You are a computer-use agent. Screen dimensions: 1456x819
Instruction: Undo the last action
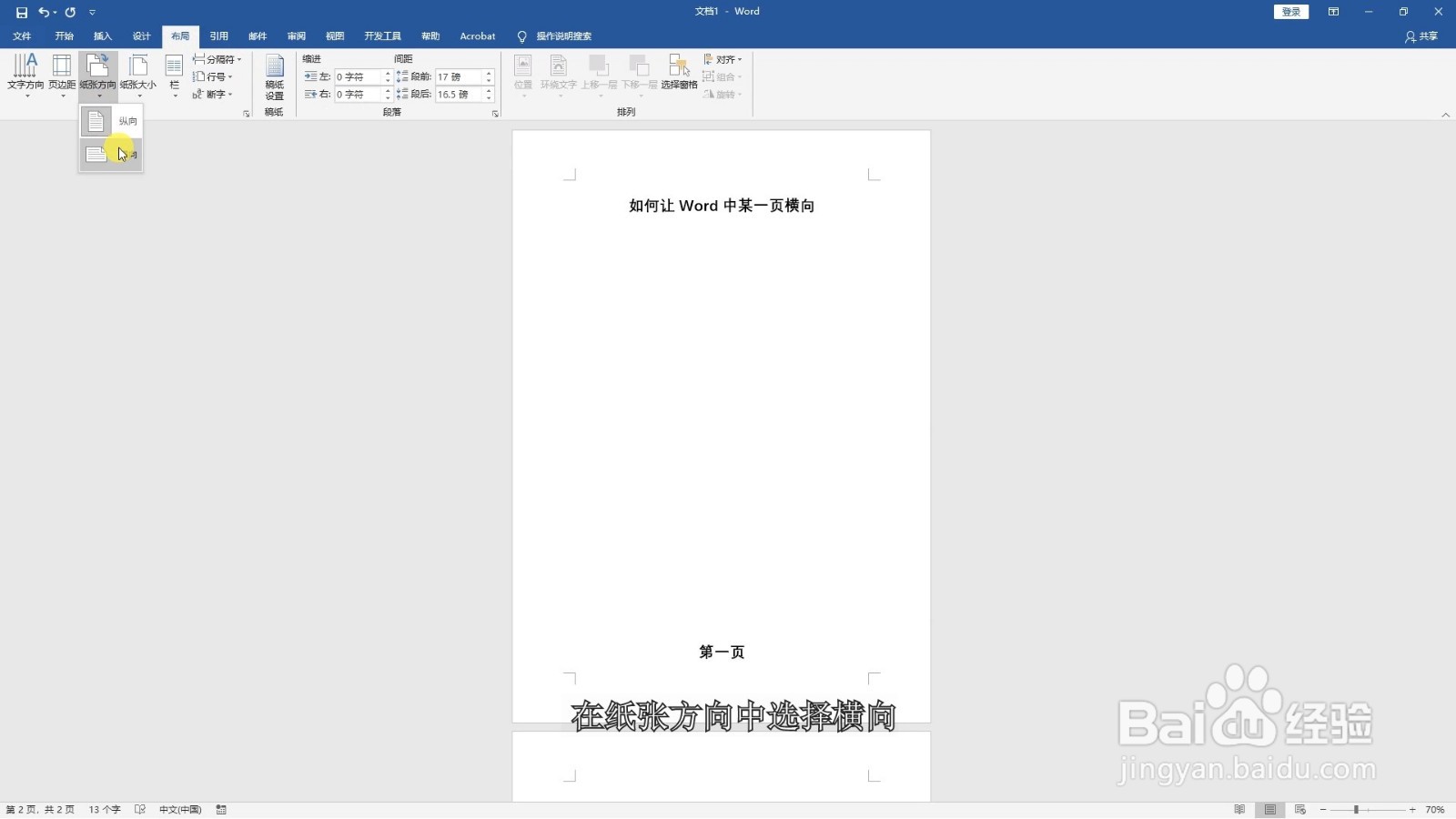point(43,13)
